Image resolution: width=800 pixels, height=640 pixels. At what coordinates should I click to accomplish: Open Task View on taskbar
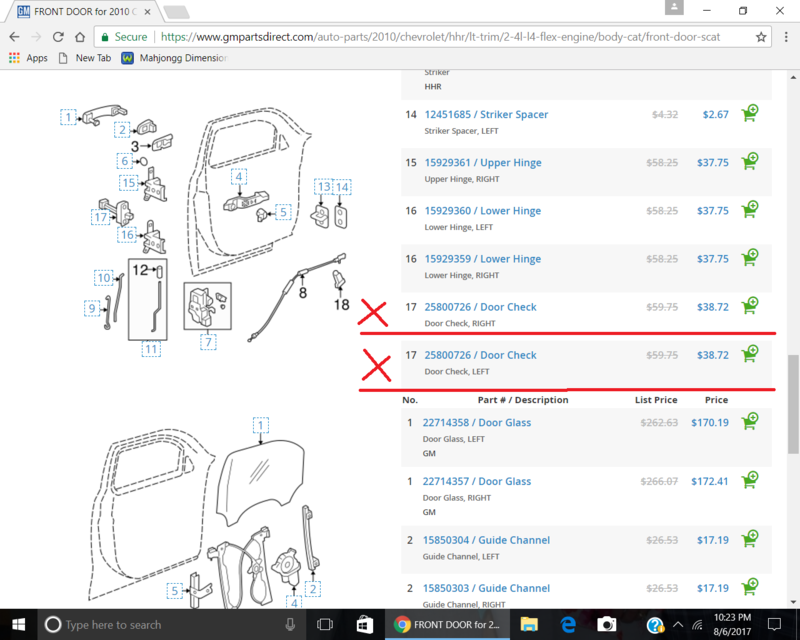click(324, 624)
